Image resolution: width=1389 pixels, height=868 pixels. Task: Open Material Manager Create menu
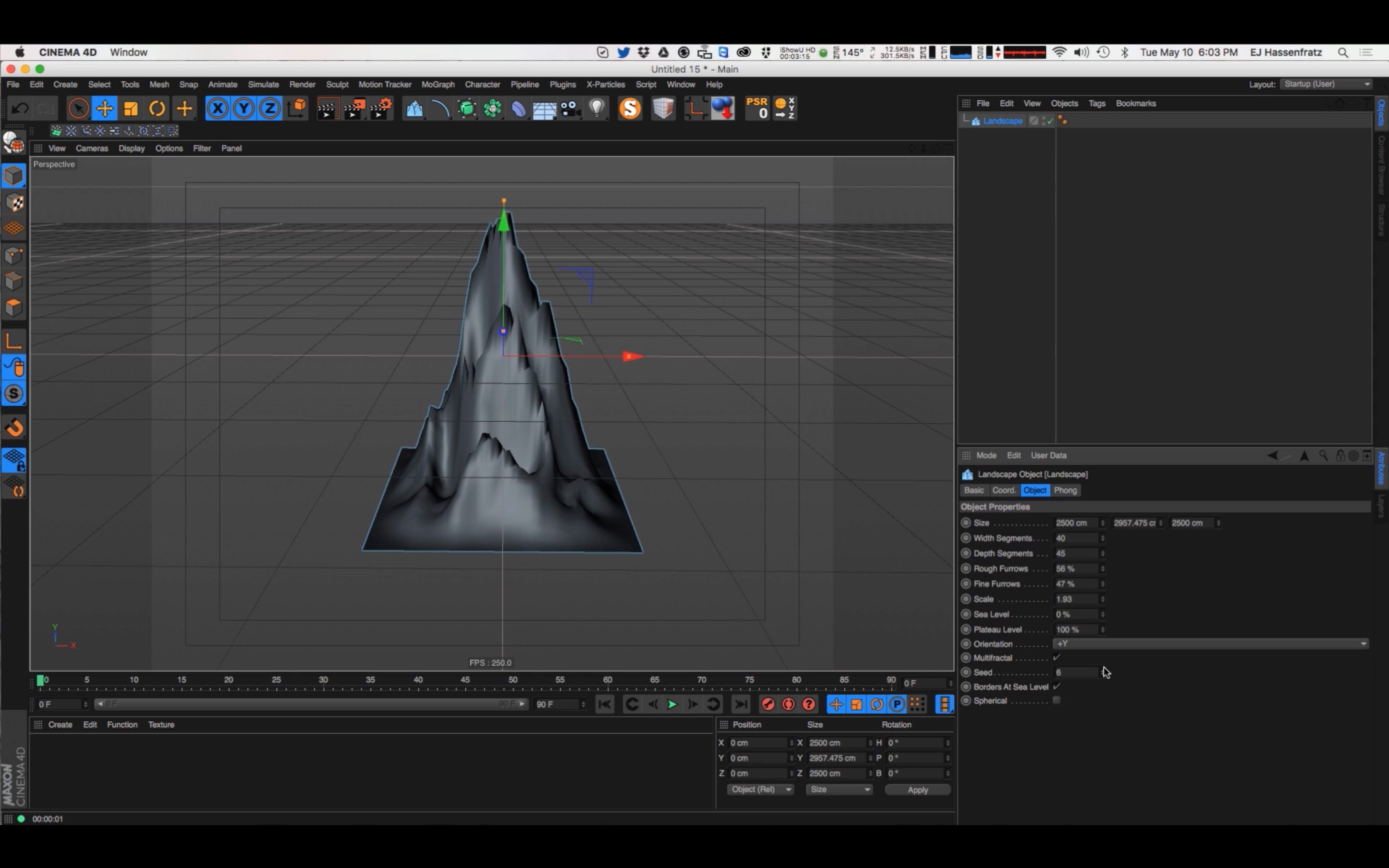pos(60,725)
